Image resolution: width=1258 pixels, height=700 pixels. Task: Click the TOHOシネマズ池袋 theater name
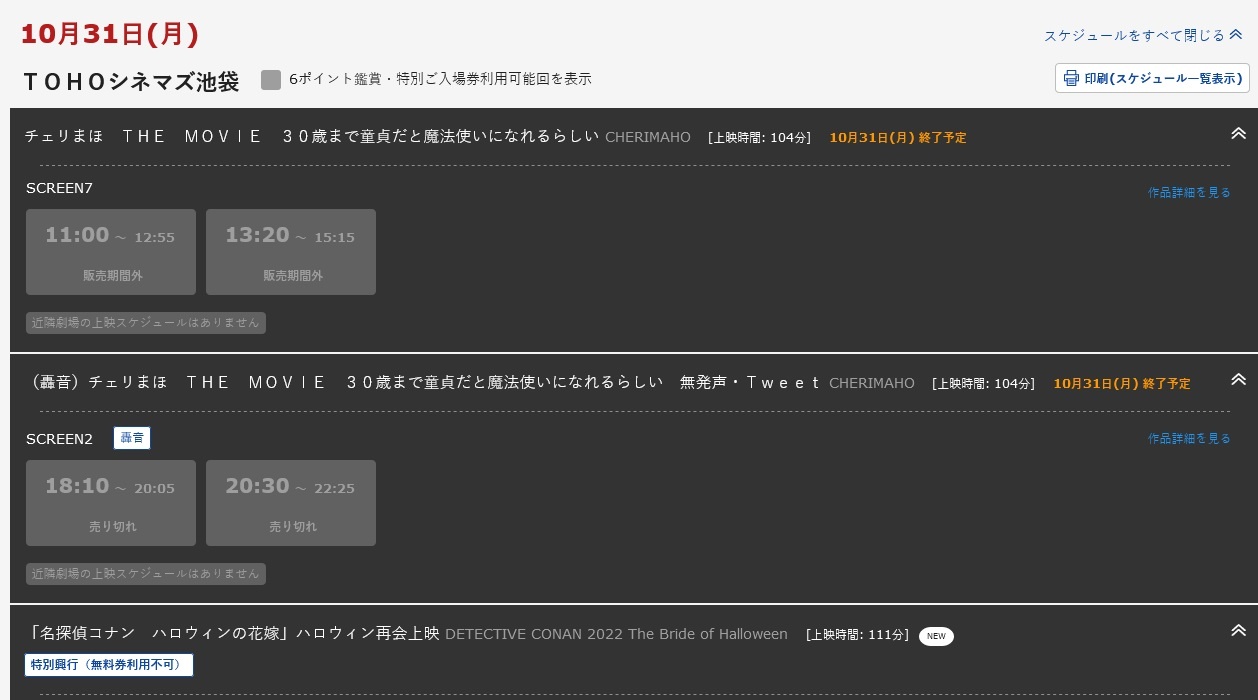(131, 82)
